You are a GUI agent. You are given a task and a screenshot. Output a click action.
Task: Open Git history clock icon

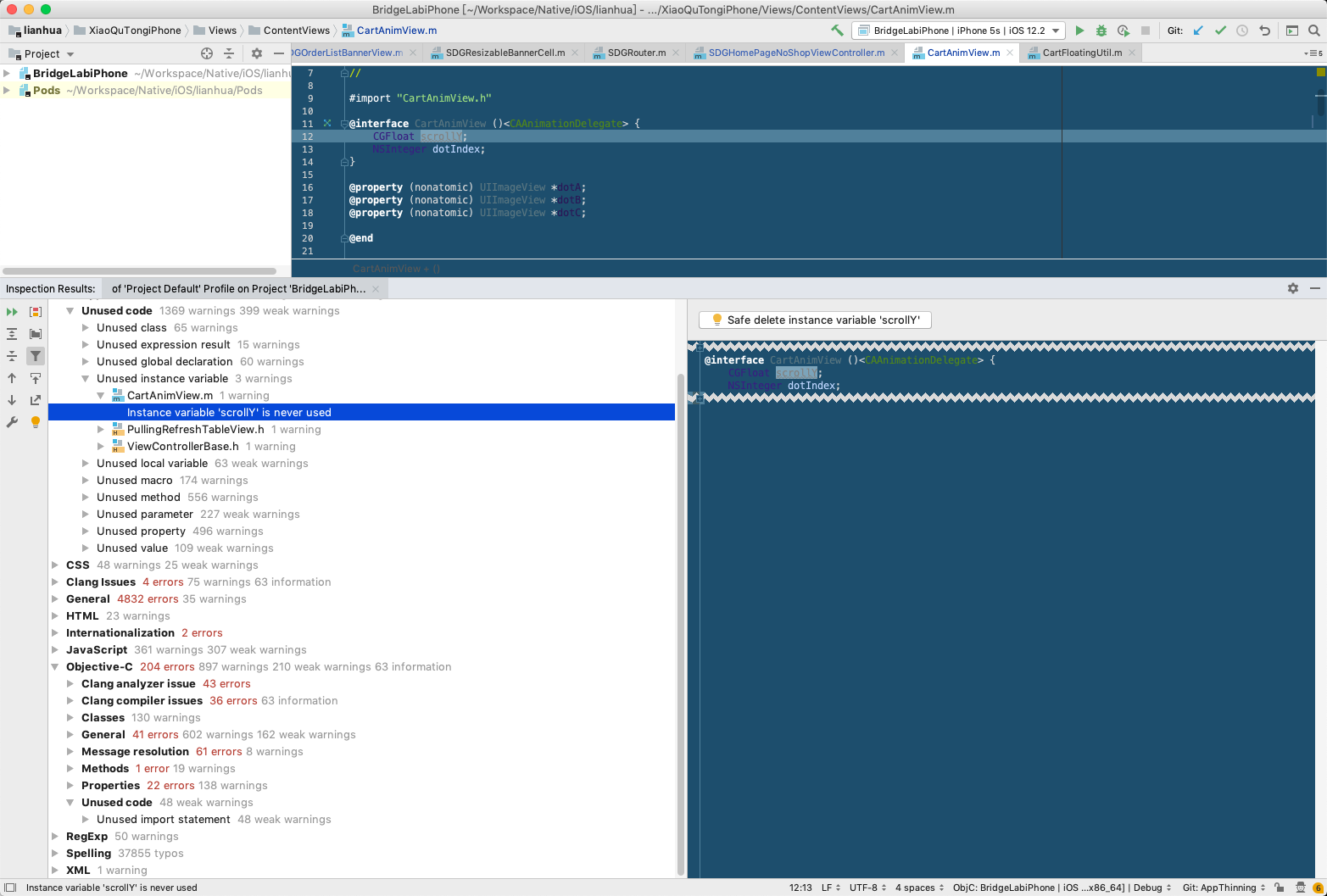coord(1242,31)
